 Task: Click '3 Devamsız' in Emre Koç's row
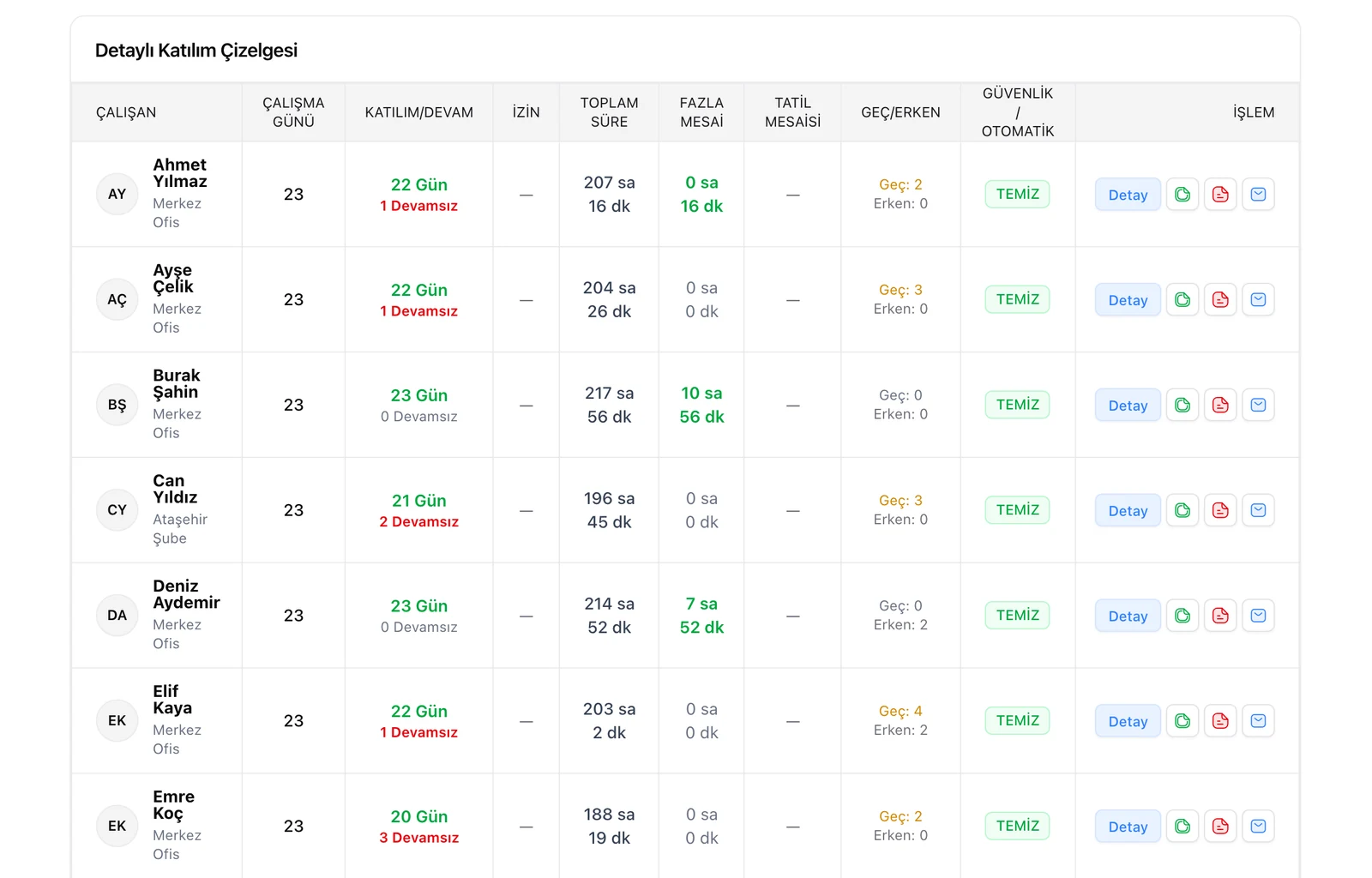419,838
